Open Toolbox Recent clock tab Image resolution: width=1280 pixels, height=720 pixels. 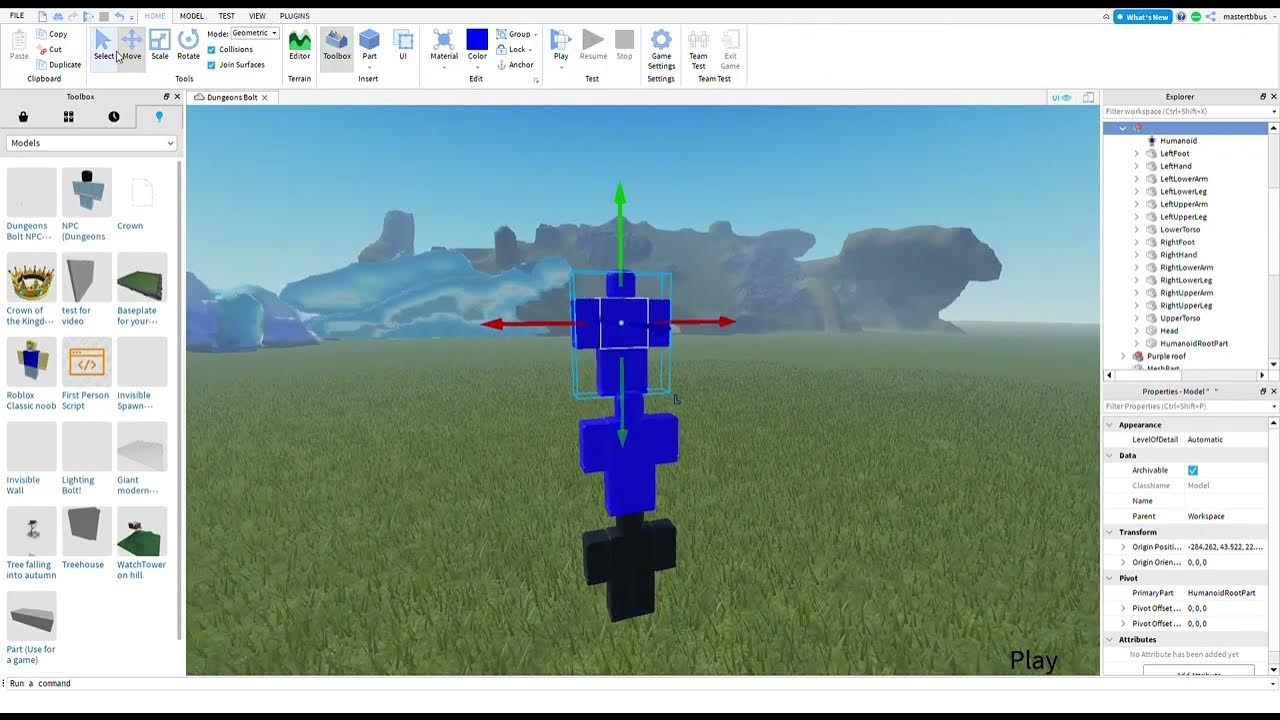point(114,117)
